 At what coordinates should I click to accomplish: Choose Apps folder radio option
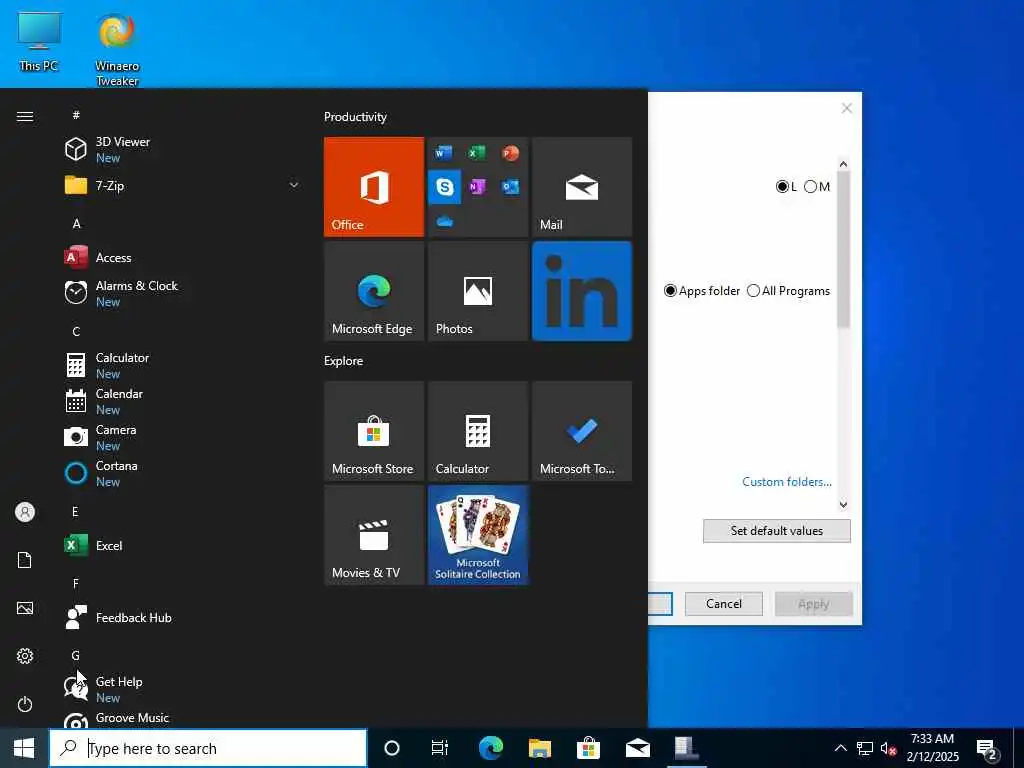(702, 291)
